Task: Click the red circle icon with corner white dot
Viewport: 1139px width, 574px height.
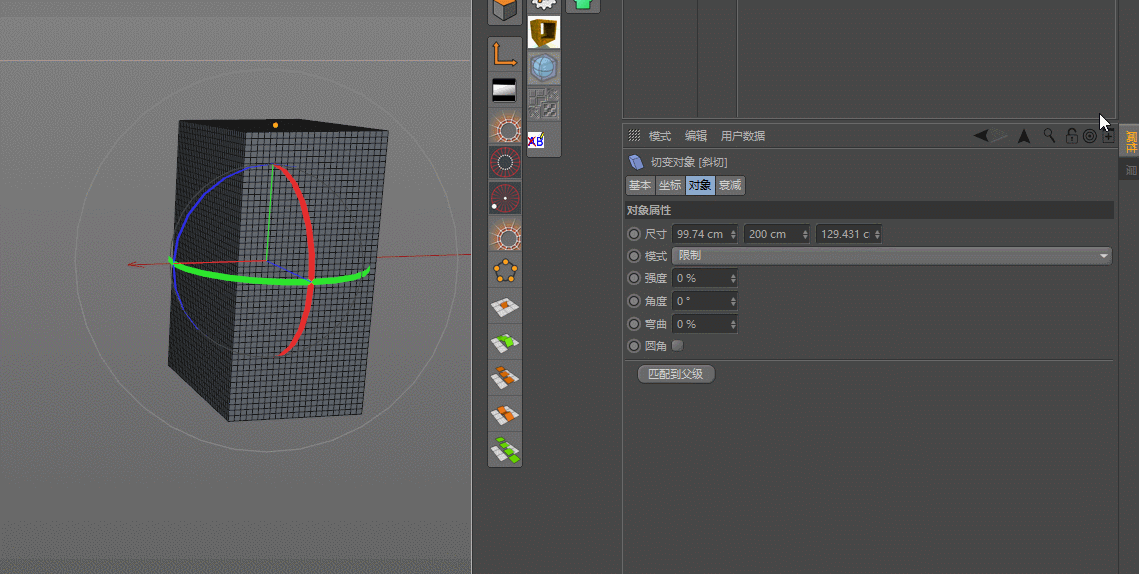Action: 505,198
